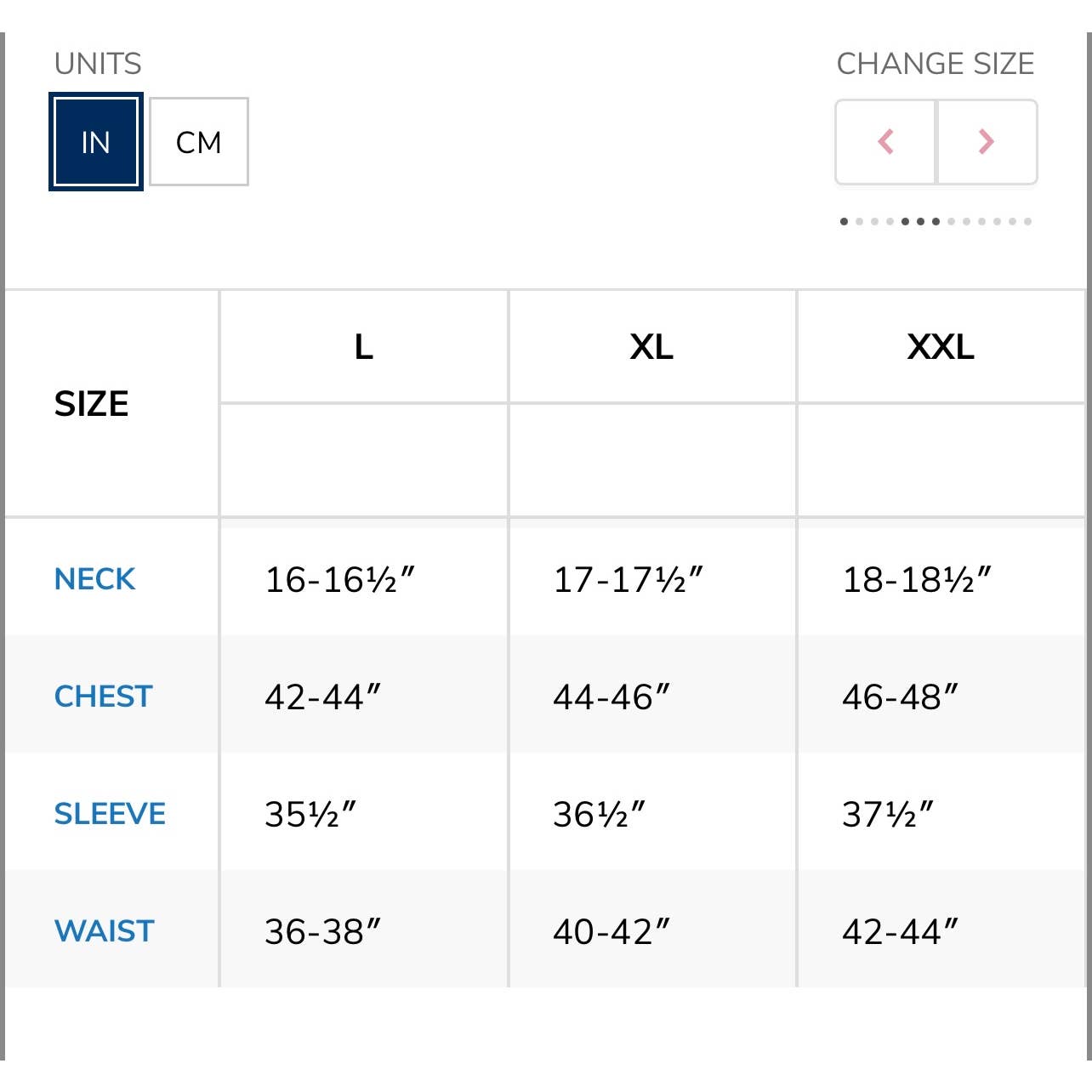Click the next size right arrow
1092x1092 pixels.
point(987,141)
